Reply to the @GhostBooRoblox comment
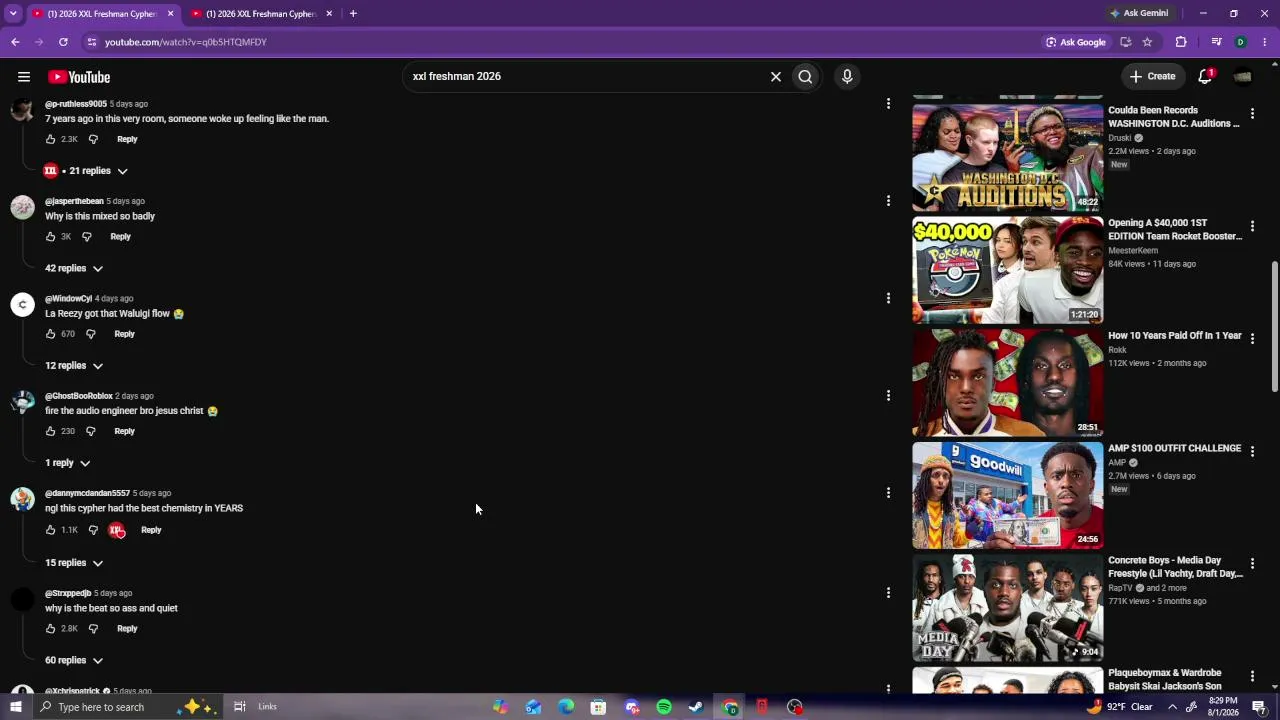Viewport: 1280px width, 720px height. coord(124,431)
